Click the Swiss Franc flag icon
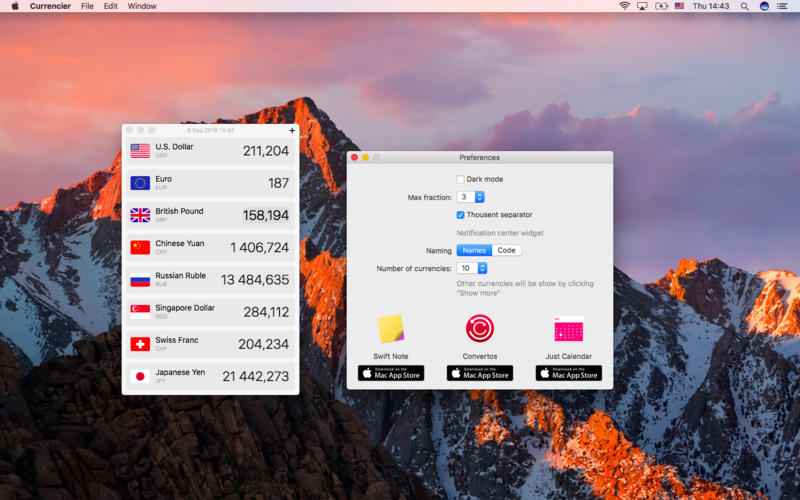The image size is (800, 500). [x=140, y=344]
